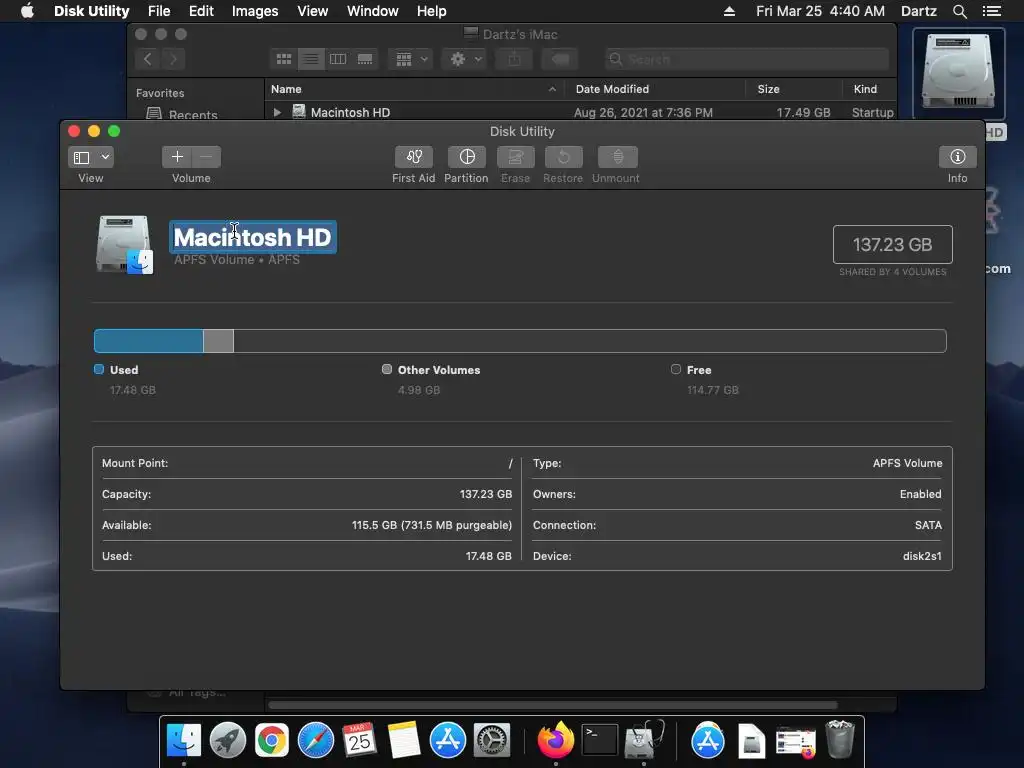The height and width of the screenshot is (768, 1024).
Task: Click the gray Other Volumes bar segment
Action: tap(218, 341)
